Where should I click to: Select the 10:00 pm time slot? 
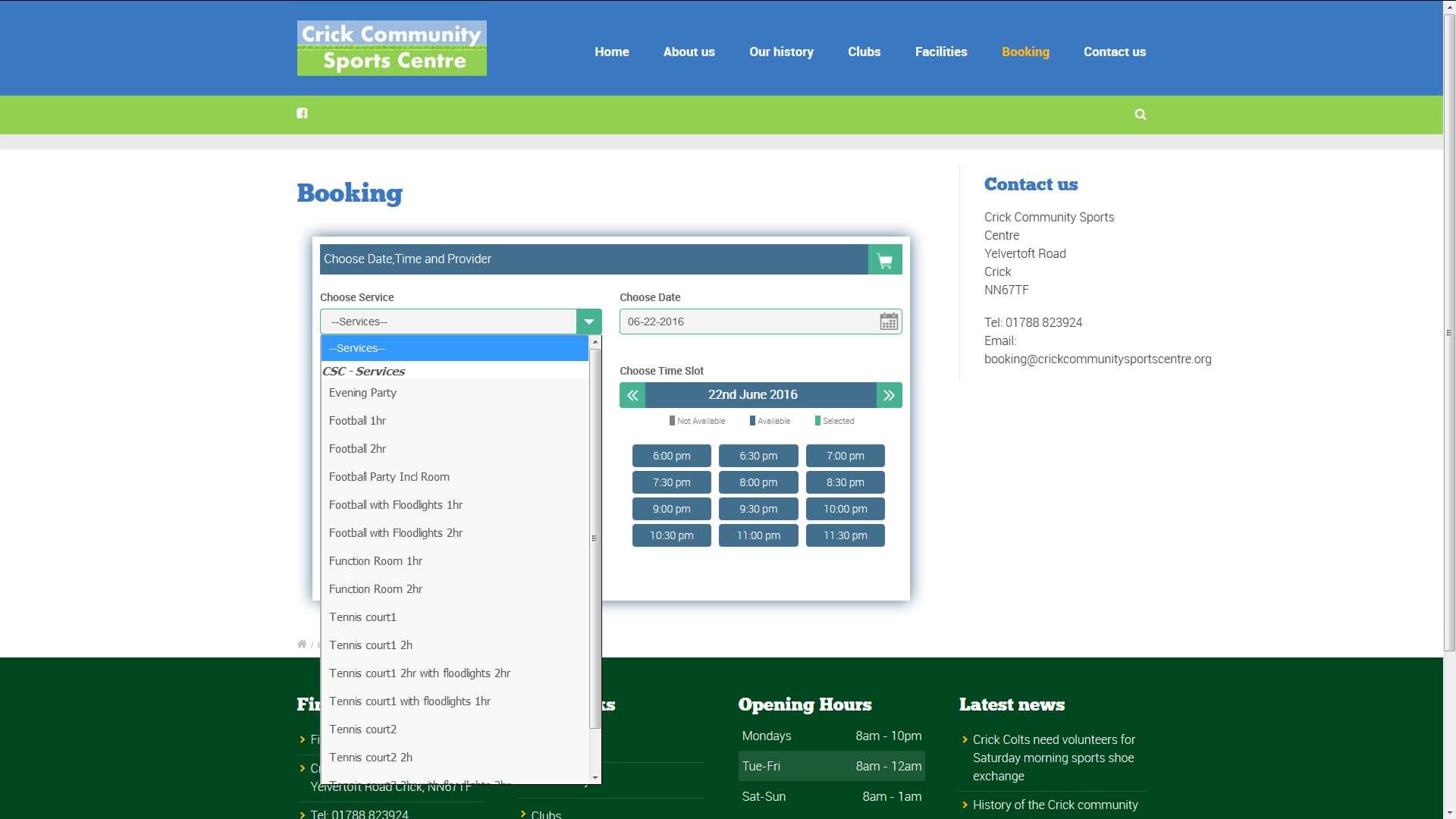[x=846, y=509]
